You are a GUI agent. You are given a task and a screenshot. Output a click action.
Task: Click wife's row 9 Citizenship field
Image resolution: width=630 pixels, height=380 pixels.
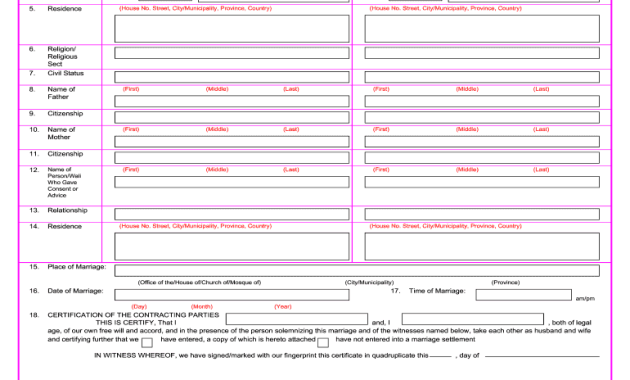coord(482,117)
